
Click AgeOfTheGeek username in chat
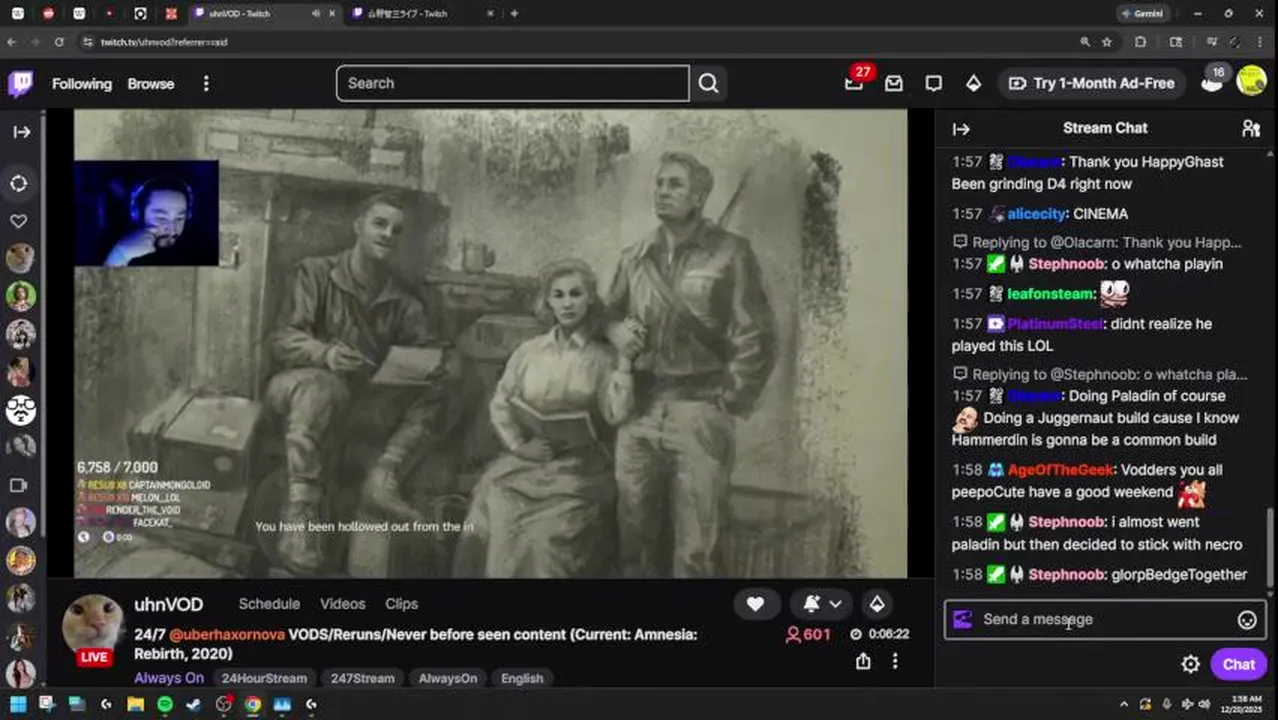point(1060,470)
